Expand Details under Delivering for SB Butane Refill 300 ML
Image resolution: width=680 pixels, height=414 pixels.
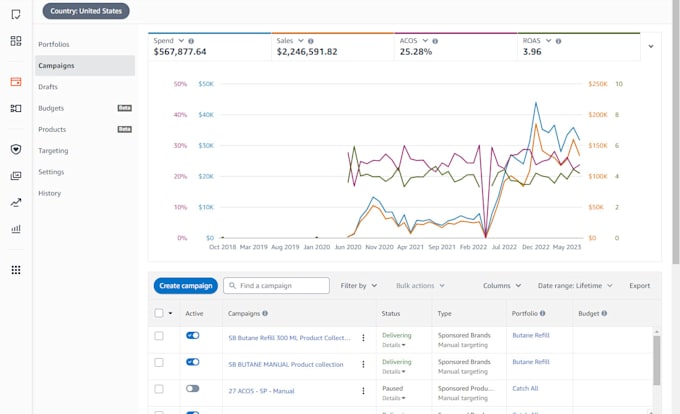point(394,346)
